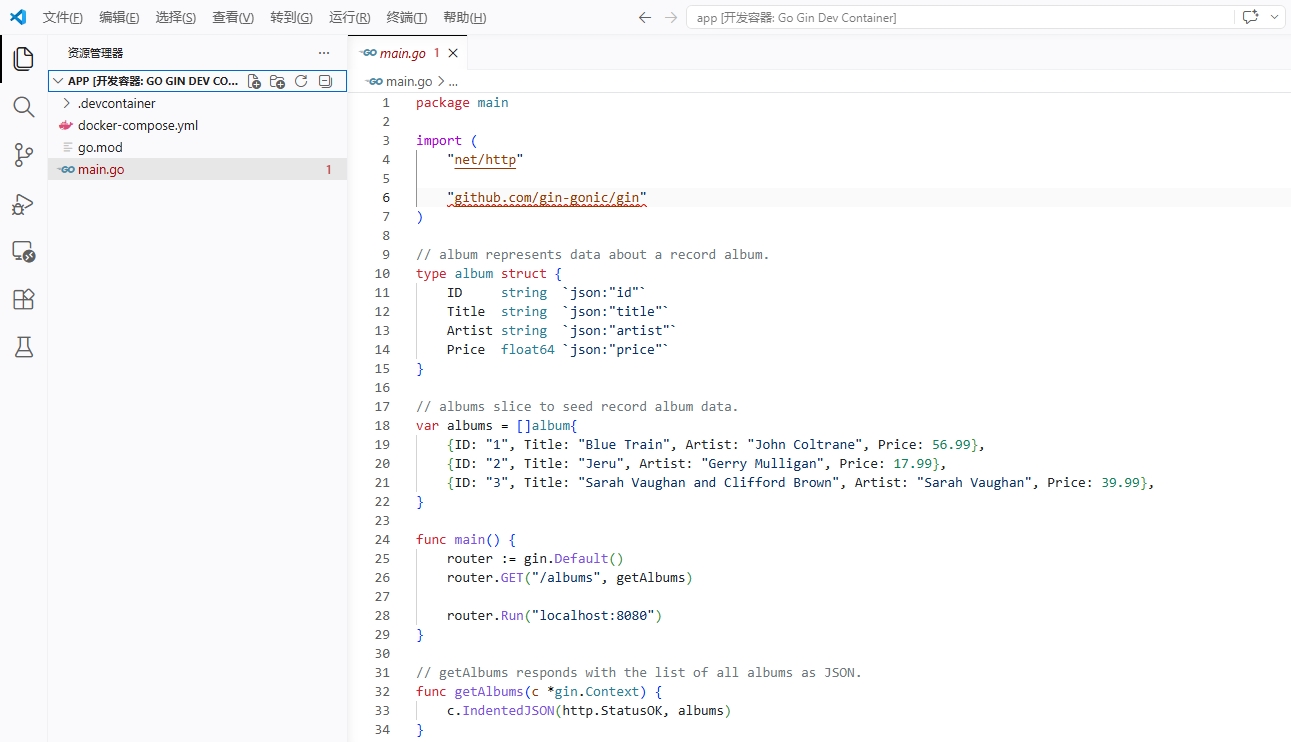Open docker-compose.yml from the file tree

138,125
